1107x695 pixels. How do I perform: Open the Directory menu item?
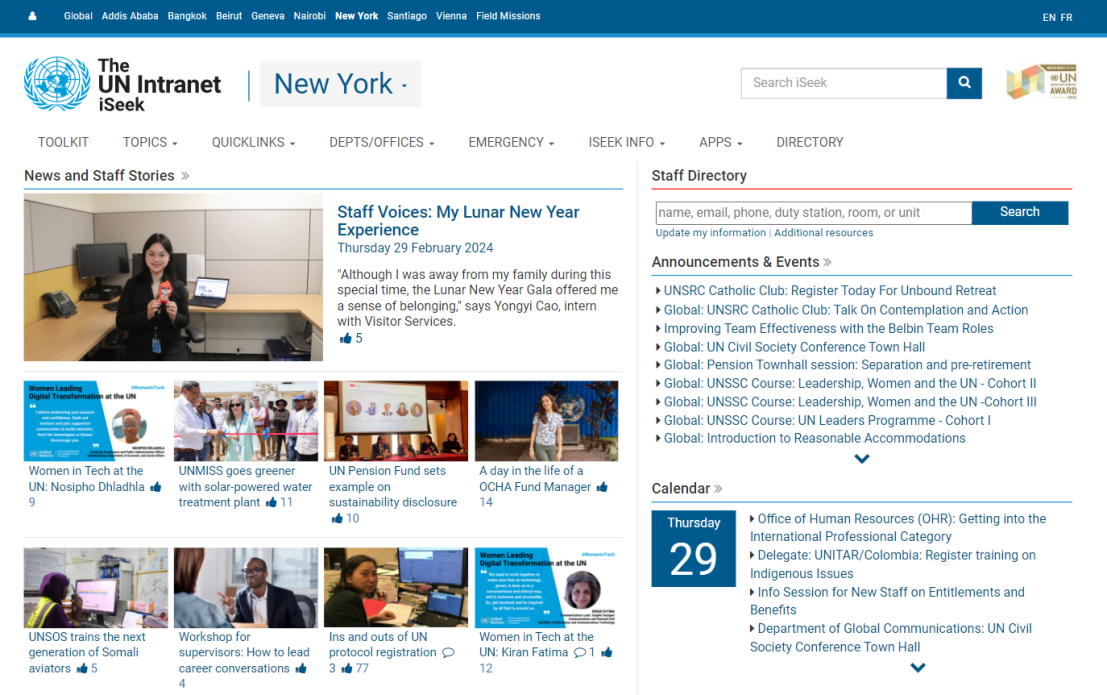click(x=809, y=142)
